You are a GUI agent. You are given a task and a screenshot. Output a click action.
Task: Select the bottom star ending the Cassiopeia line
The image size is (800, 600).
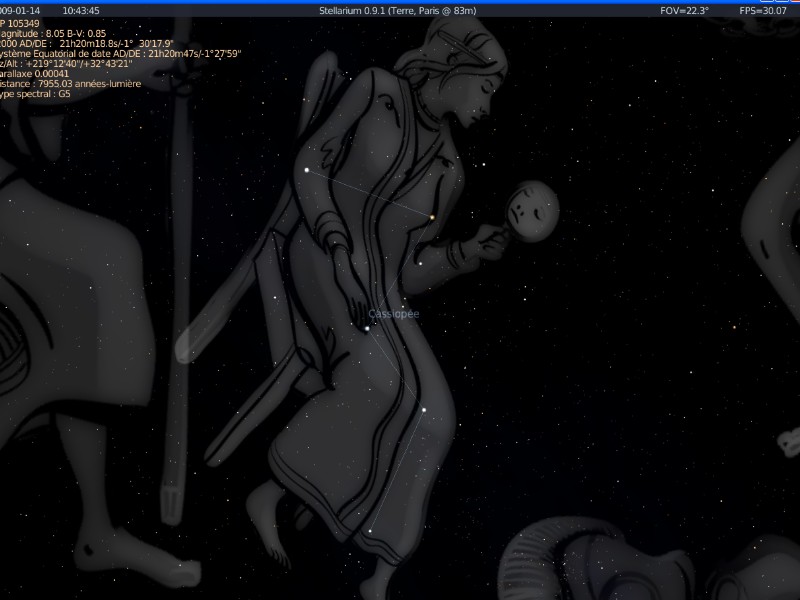click(x=370, y=532)
